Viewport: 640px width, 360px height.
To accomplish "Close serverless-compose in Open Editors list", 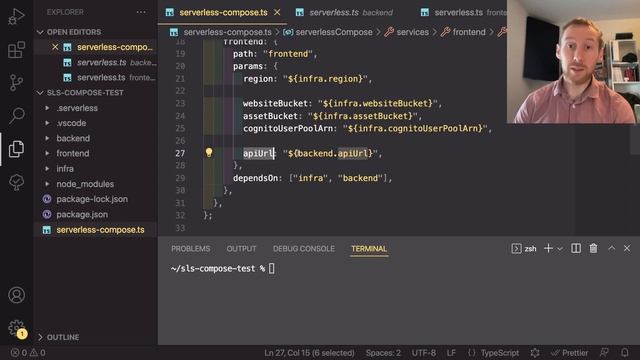I will point(55,47).
